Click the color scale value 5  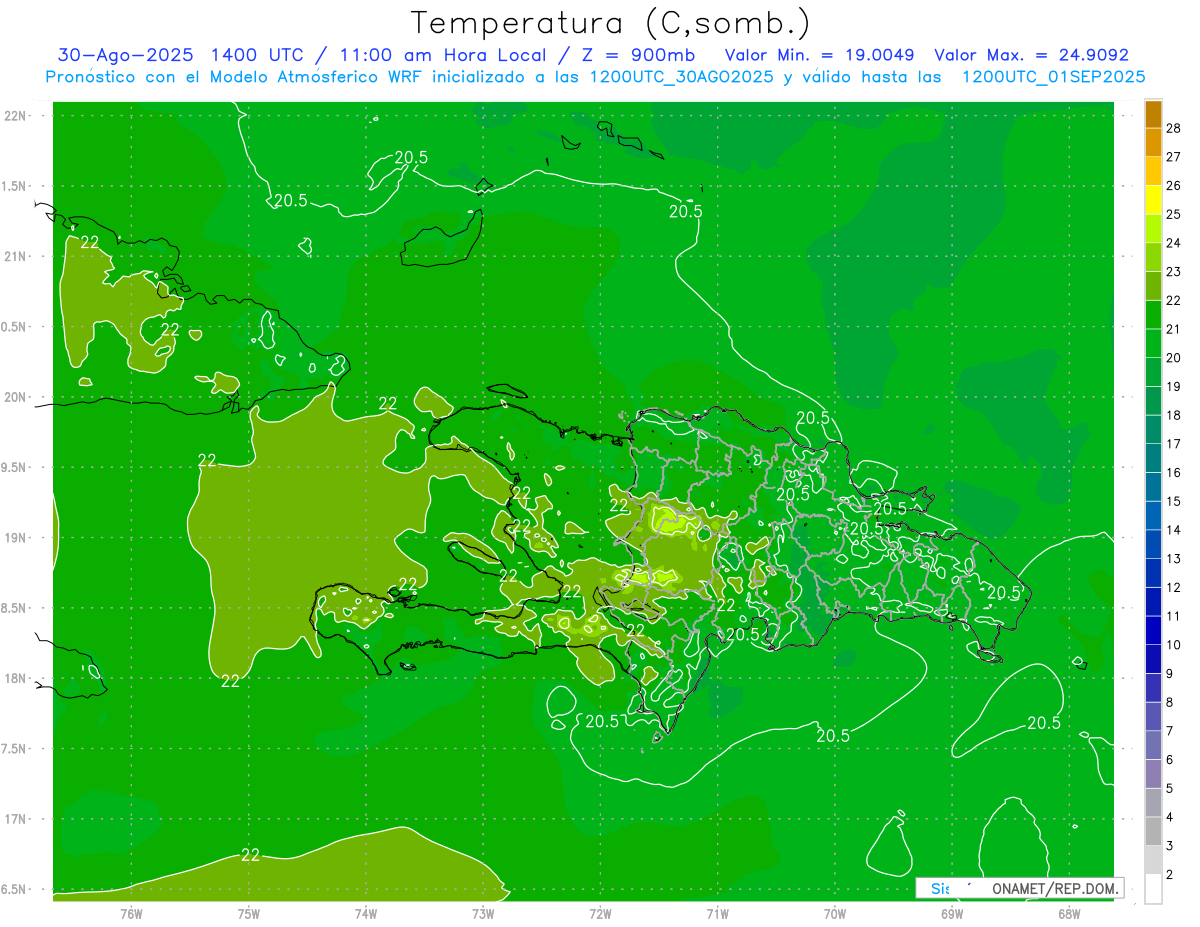1170,789
